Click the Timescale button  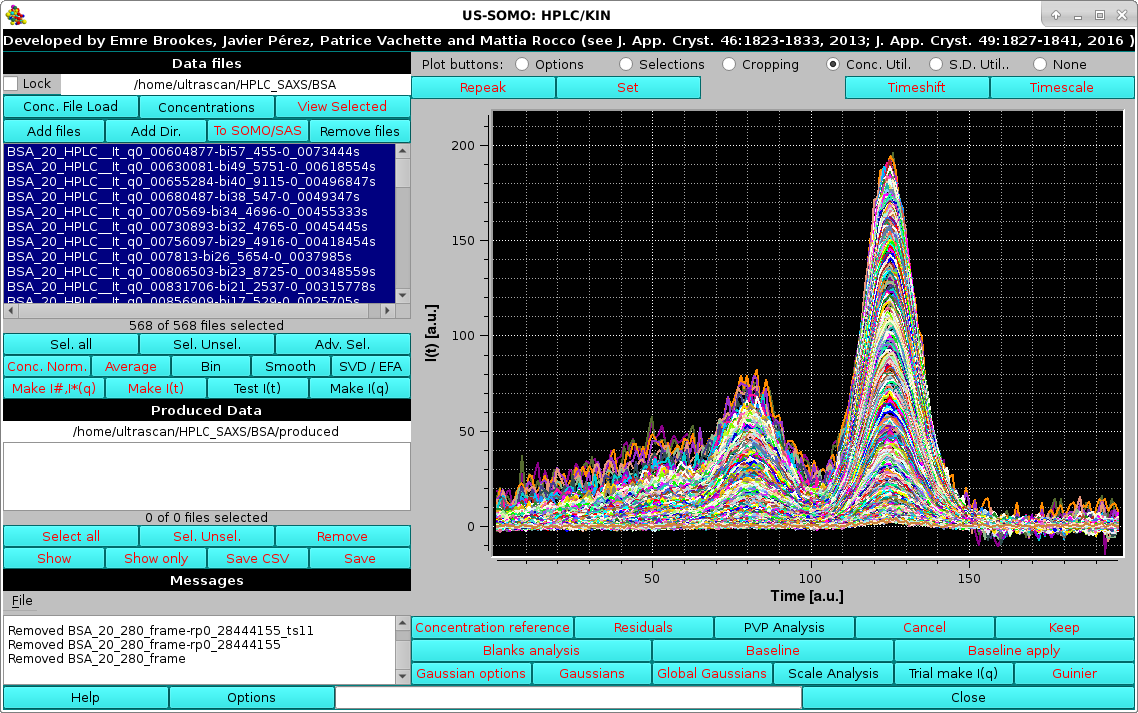pos(1062,88)
